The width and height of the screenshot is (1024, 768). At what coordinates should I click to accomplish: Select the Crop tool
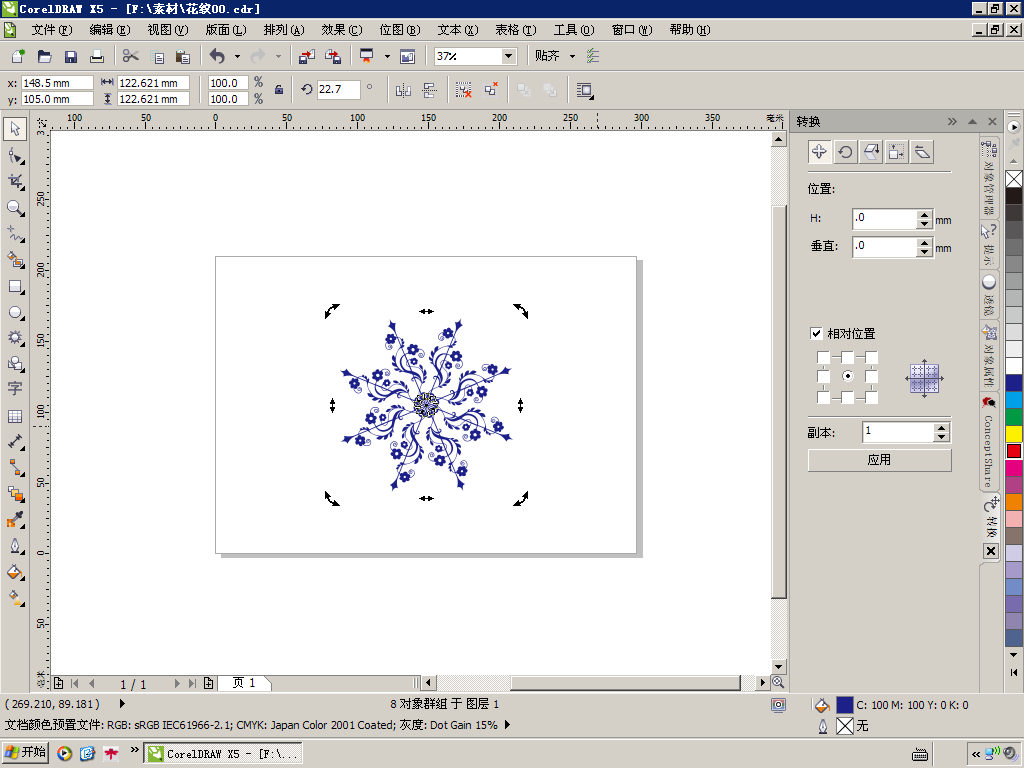click(15, 182)
